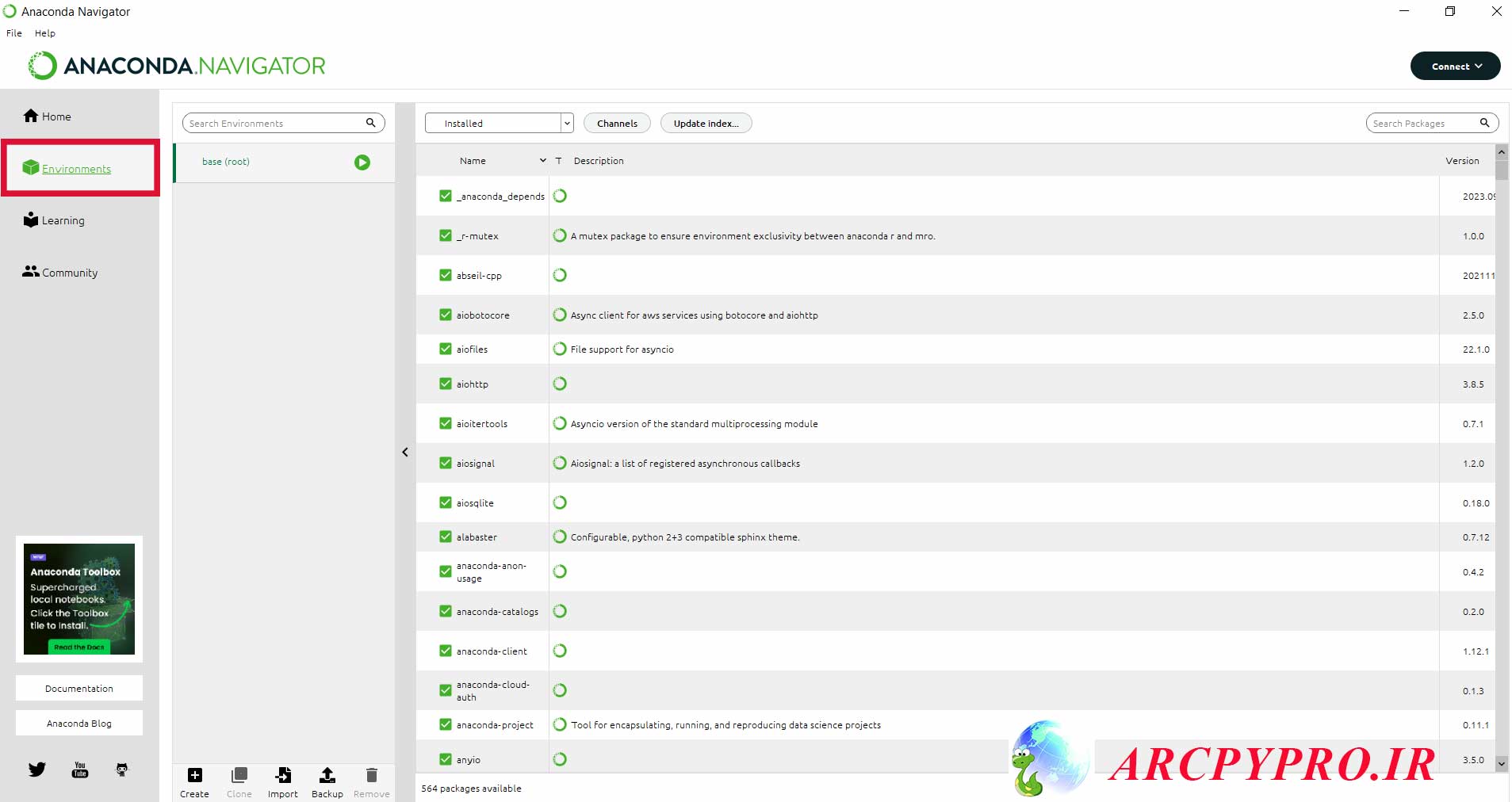Image resolution: width=1512 pixels, height=802 pixels.
Task: Click the Channels button
Action: [x=617, y=123]
